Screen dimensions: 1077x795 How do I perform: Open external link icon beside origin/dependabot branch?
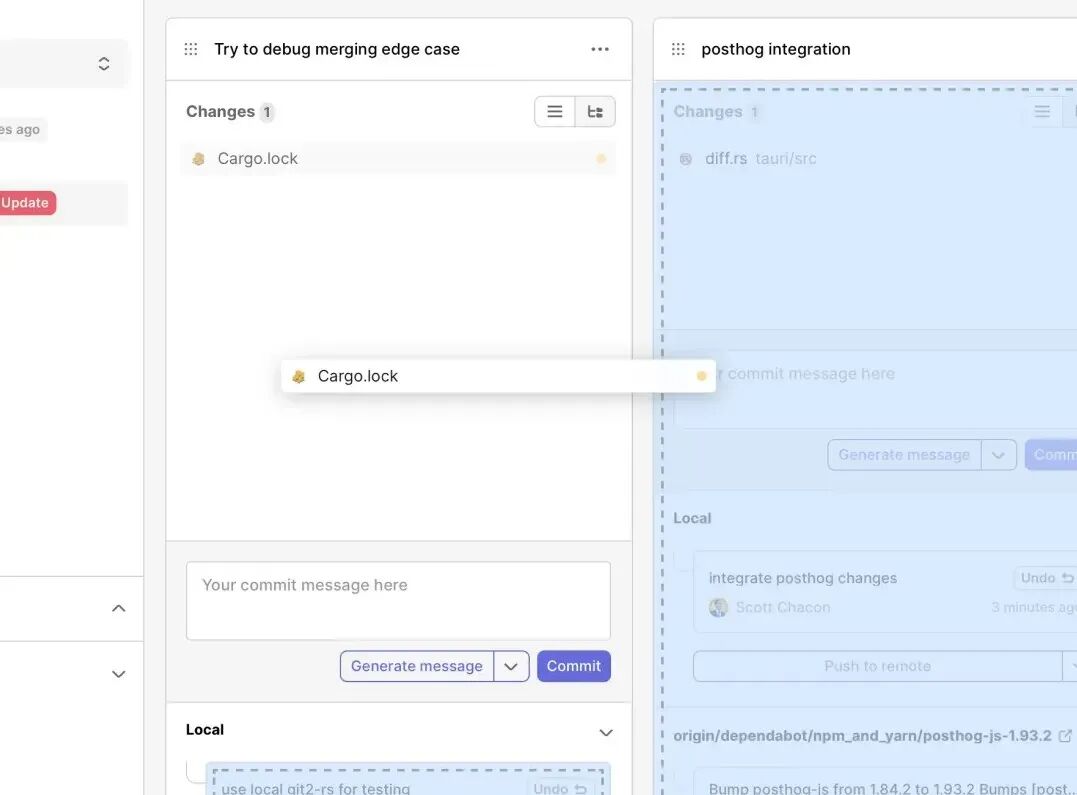1065,736
